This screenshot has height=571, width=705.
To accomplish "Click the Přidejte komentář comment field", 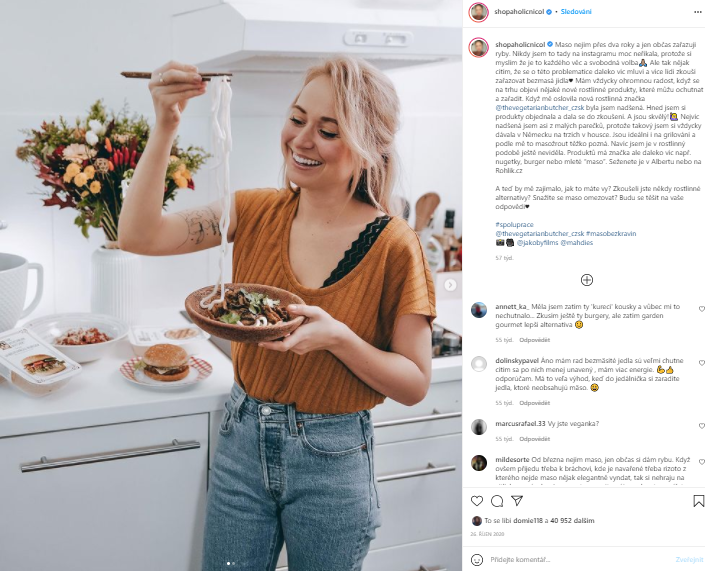I will click(580, 560).
